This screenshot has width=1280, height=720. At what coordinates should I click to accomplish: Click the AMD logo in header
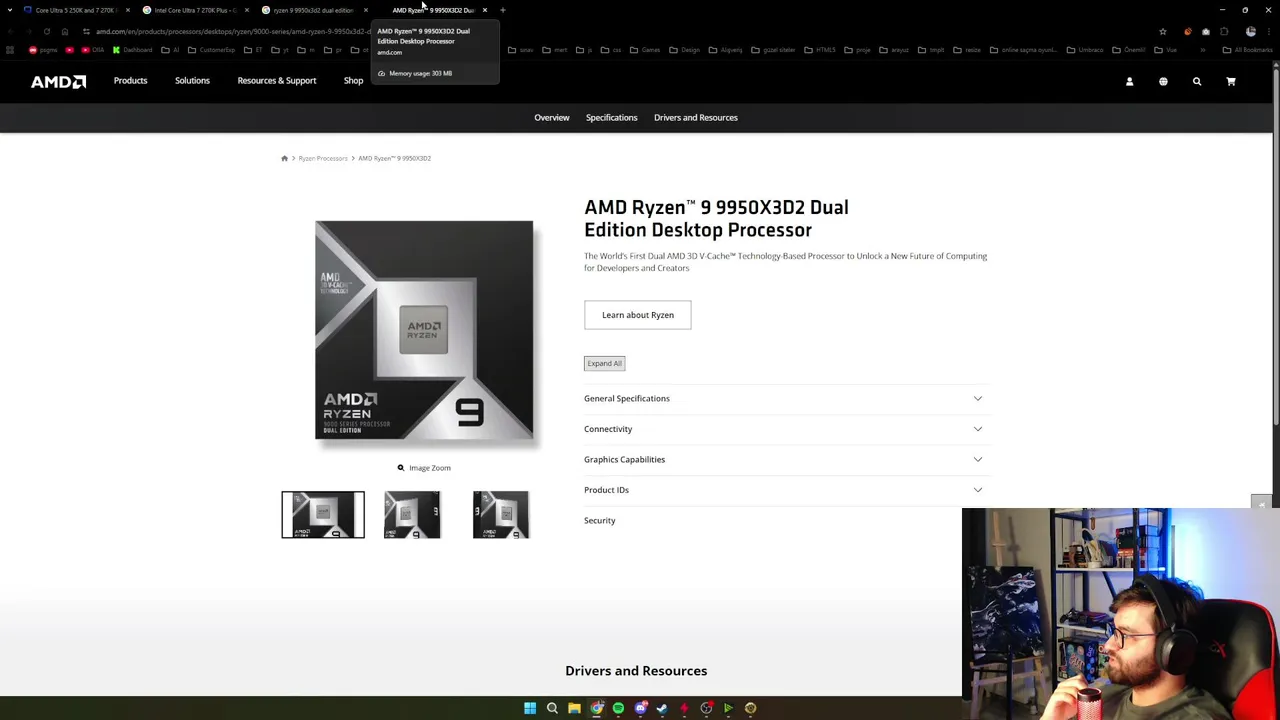[58, 81]
